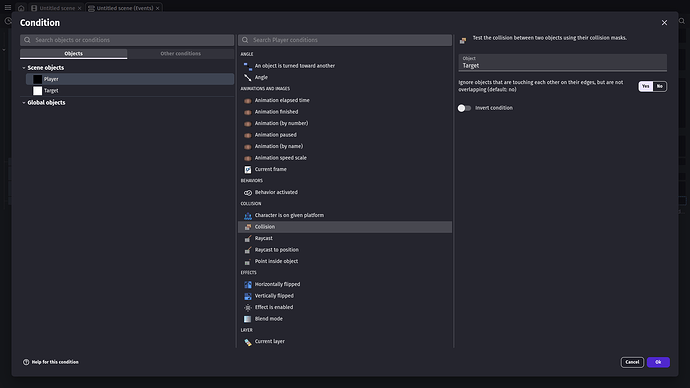Click the Search objects or conditions field
The height and width of the screenshot is (388, 690).
[x=127, y=40]
